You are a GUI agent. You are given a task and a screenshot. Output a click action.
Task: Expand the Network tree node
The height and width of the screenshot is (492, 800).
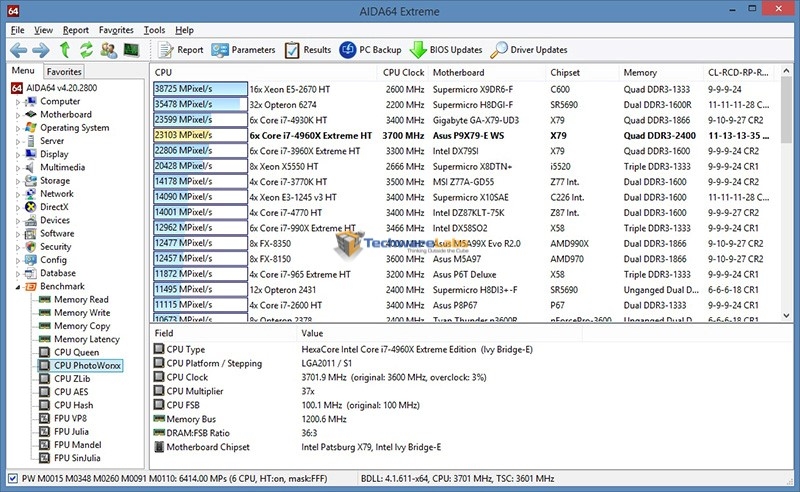[18, 194]
